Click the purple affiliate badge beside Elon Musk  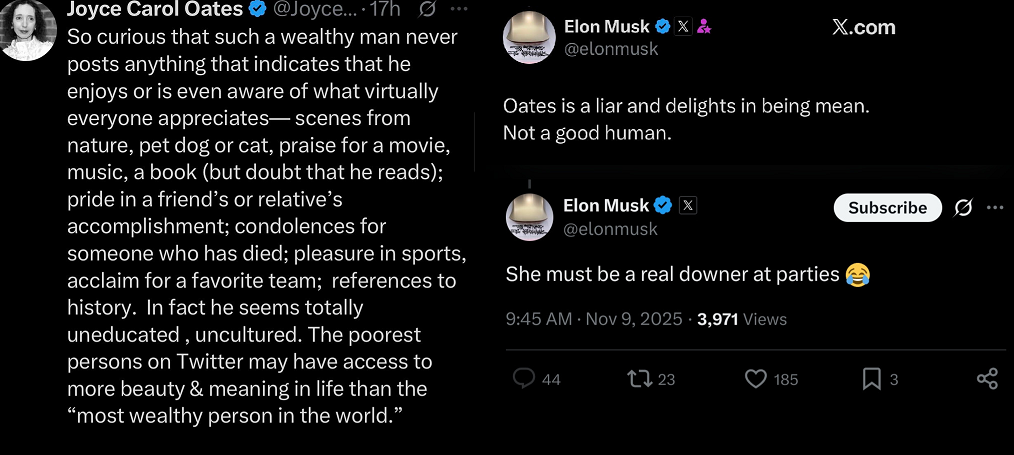click(x=704, y=27)
